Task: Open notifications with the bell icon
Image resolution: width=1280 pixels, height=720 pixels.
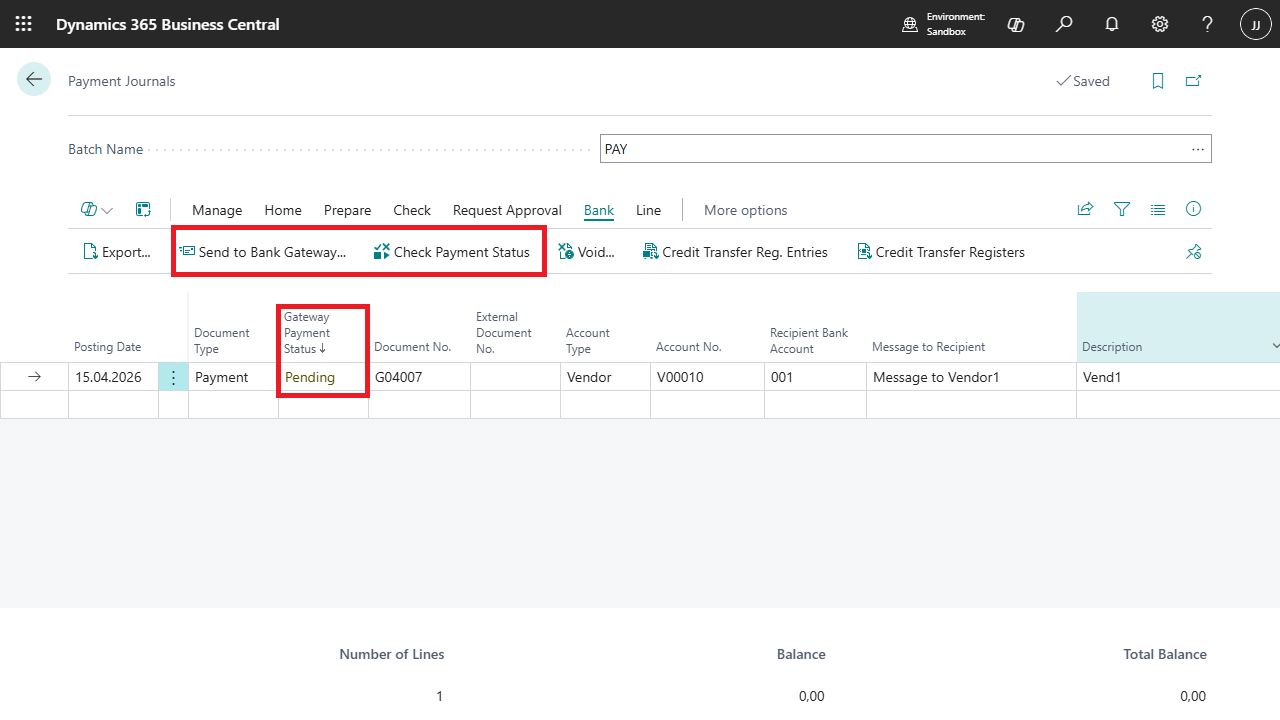Action: click(1111, 24)
